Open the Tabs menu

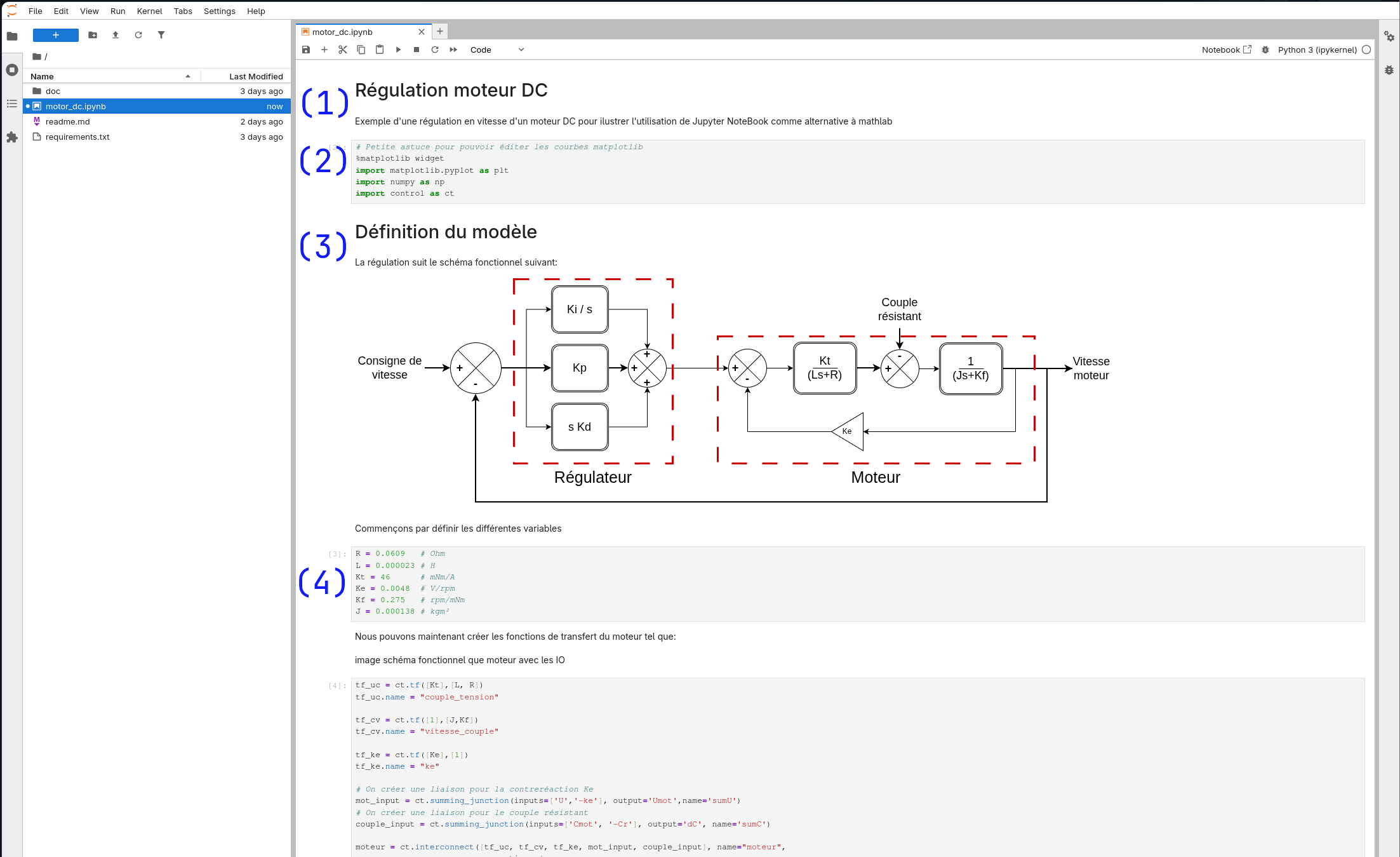pos(183,11)
